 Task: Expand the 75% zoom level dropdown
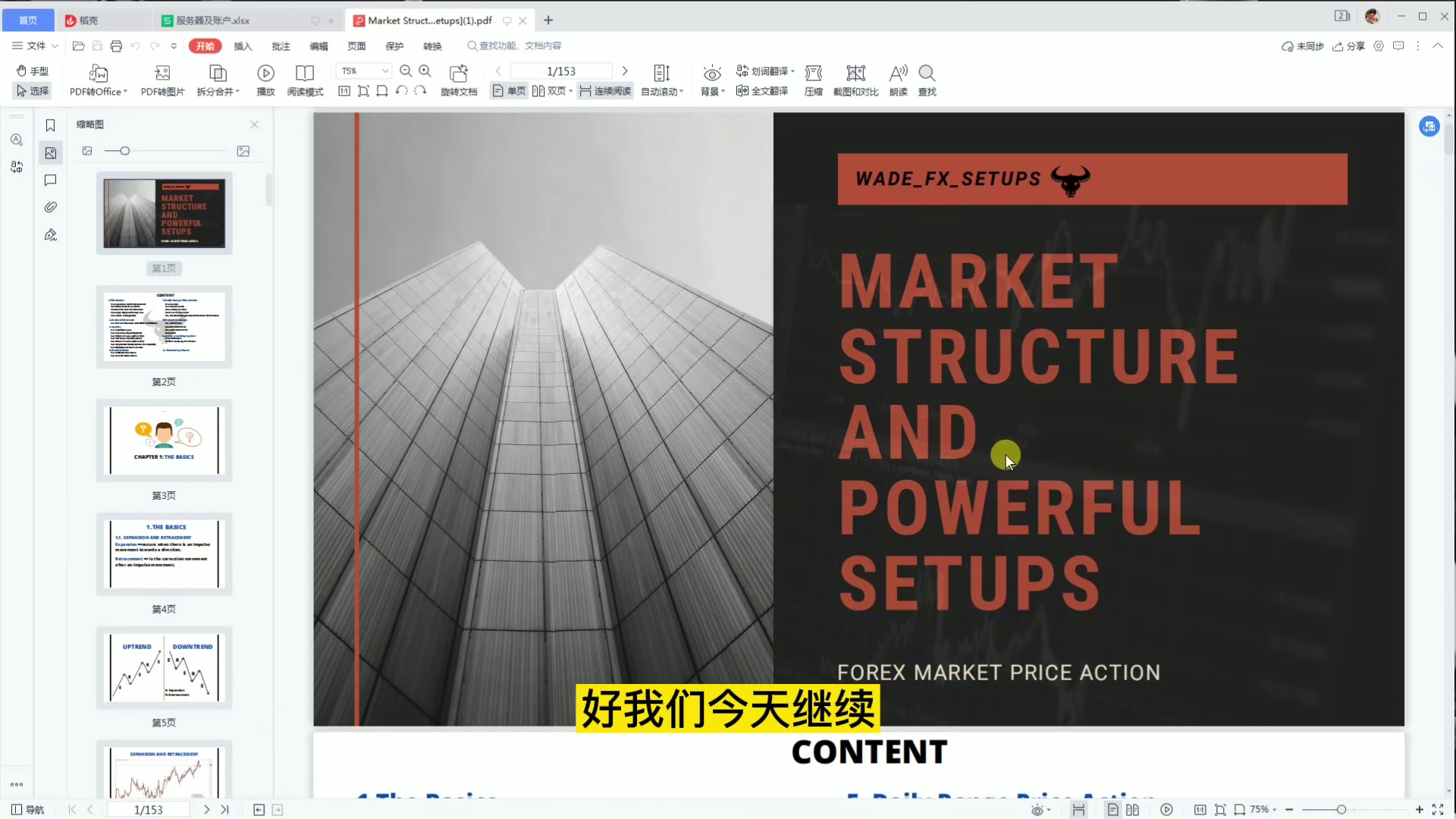385,71
